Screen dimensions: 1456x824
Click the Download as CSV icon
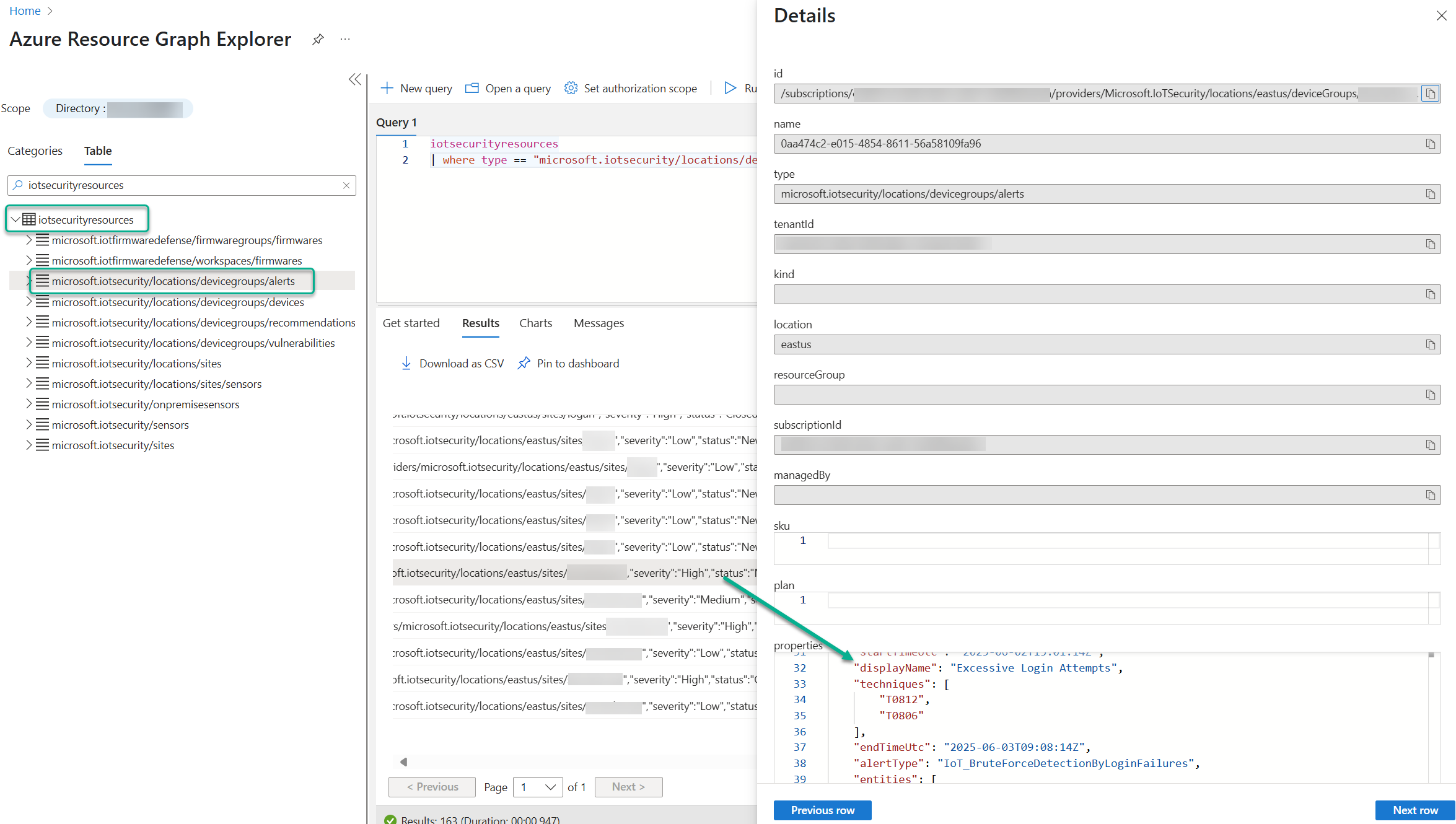[x=406, y=363]
